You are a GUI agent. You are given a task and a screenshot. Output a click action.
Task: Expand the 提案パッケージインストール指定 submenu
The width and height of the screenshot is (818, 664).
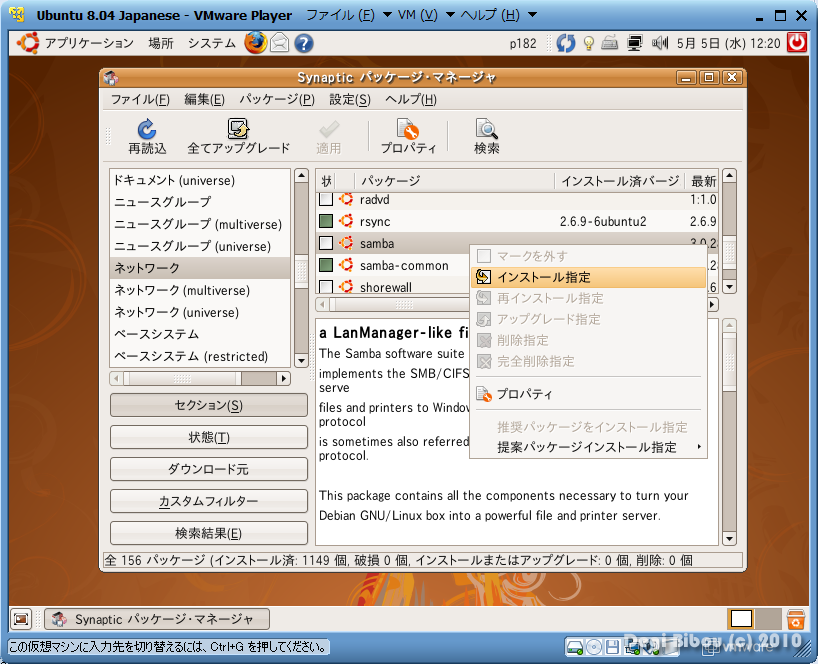coord(588,447)
